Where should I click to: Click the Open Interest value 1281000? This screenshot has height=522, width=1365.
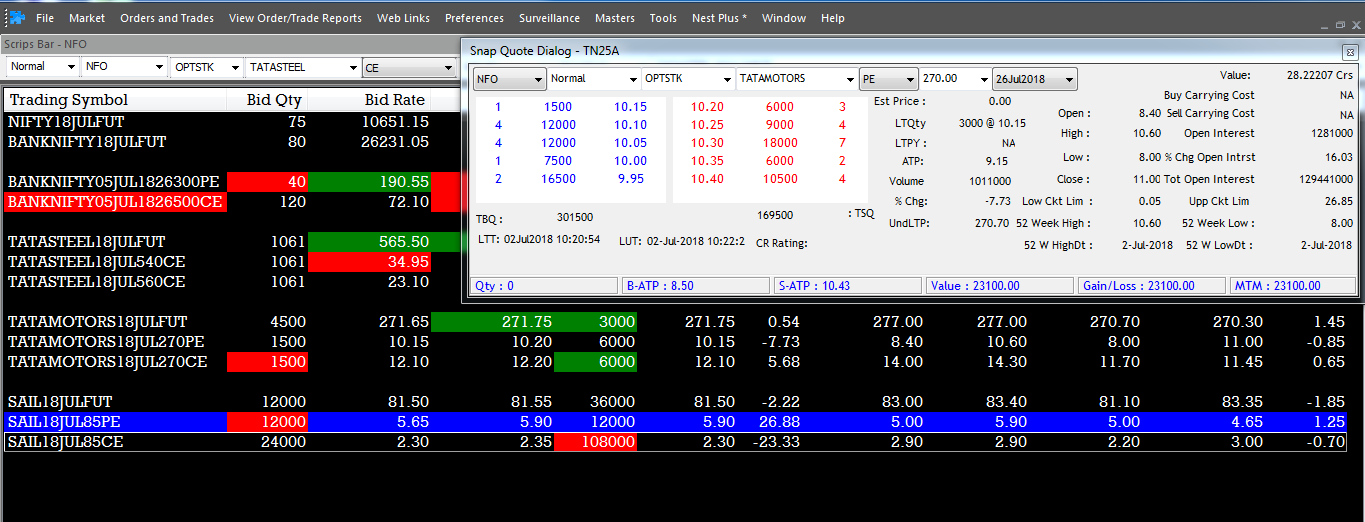pyautogui.click(x=1331, y=133)
